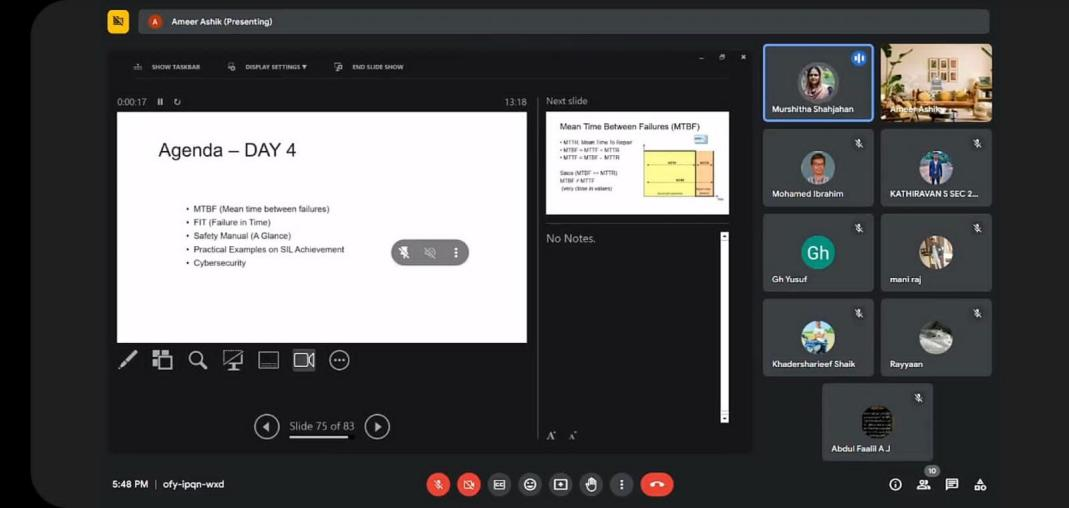Toggle closed captions on
1069x508 pixels.
499,485
